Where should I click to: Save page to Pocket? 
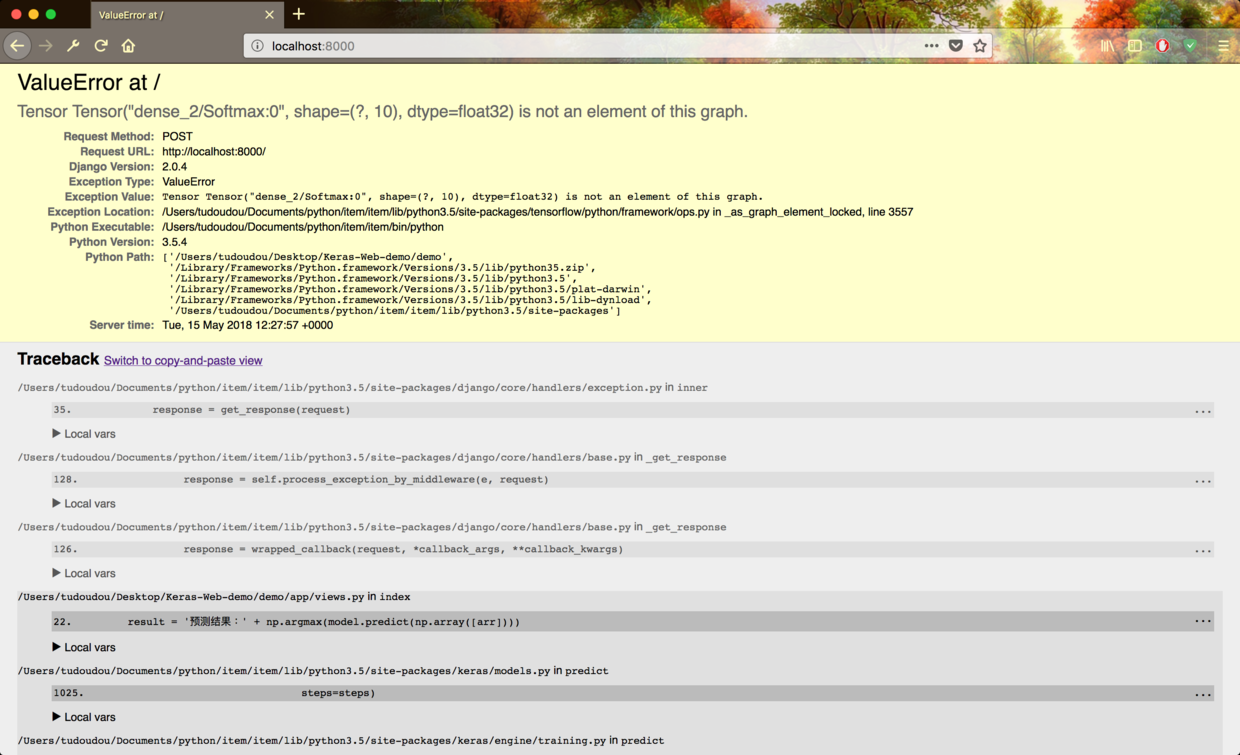point(956,46)
